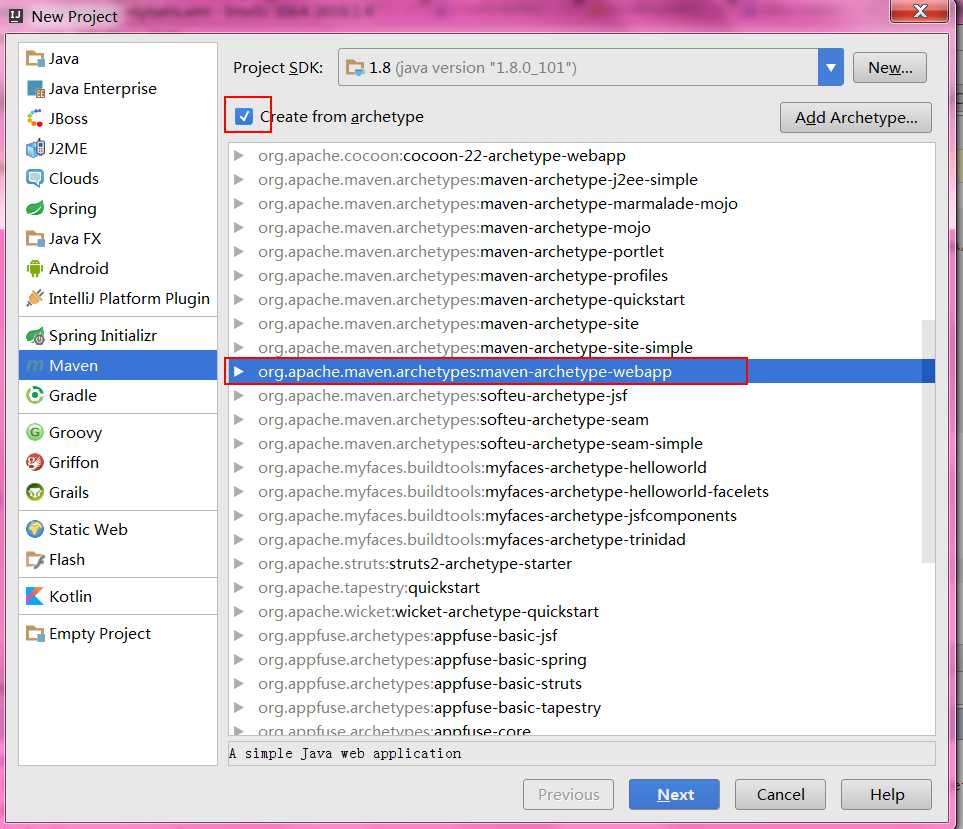Screen dimensions: 963x829
Task: Close the New Project dialog
Action: (x=919, y=11)
